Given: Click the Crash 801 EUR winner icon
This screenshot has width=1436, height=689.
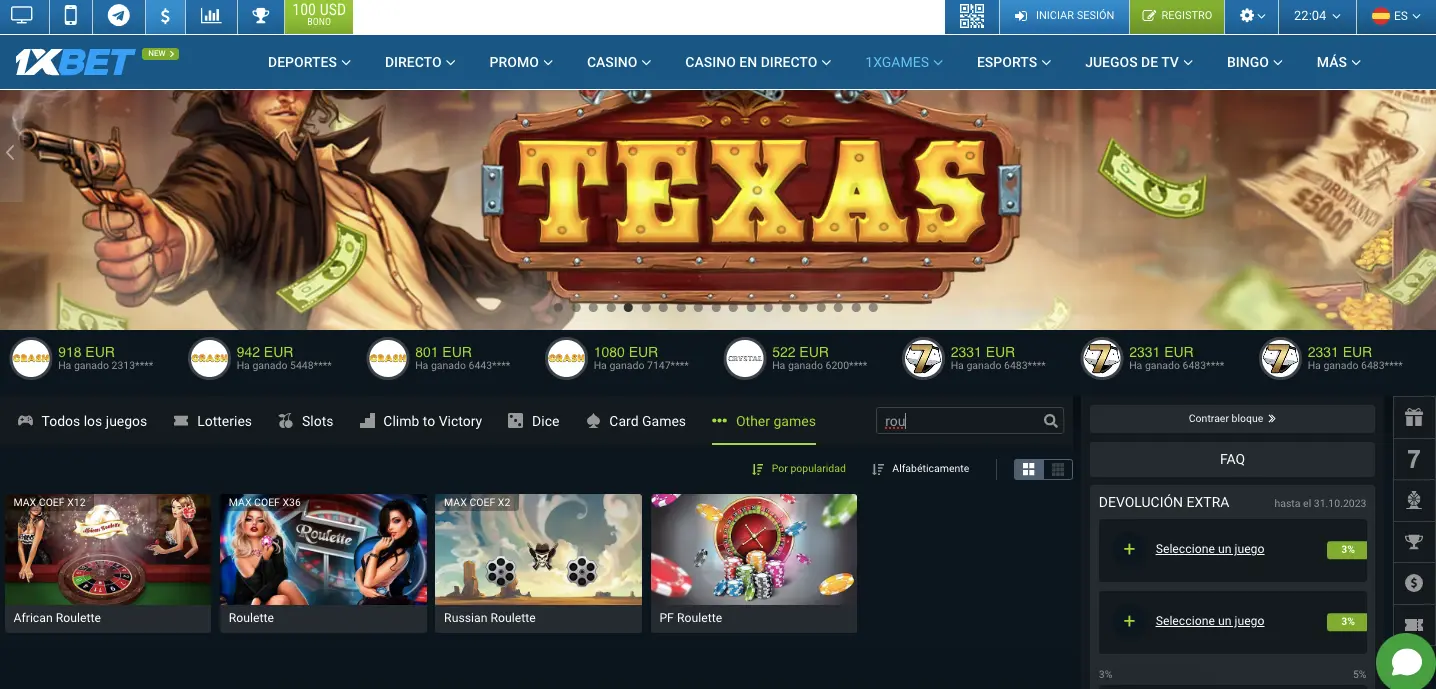Looking at the screenshot, I should pos(388,358).
